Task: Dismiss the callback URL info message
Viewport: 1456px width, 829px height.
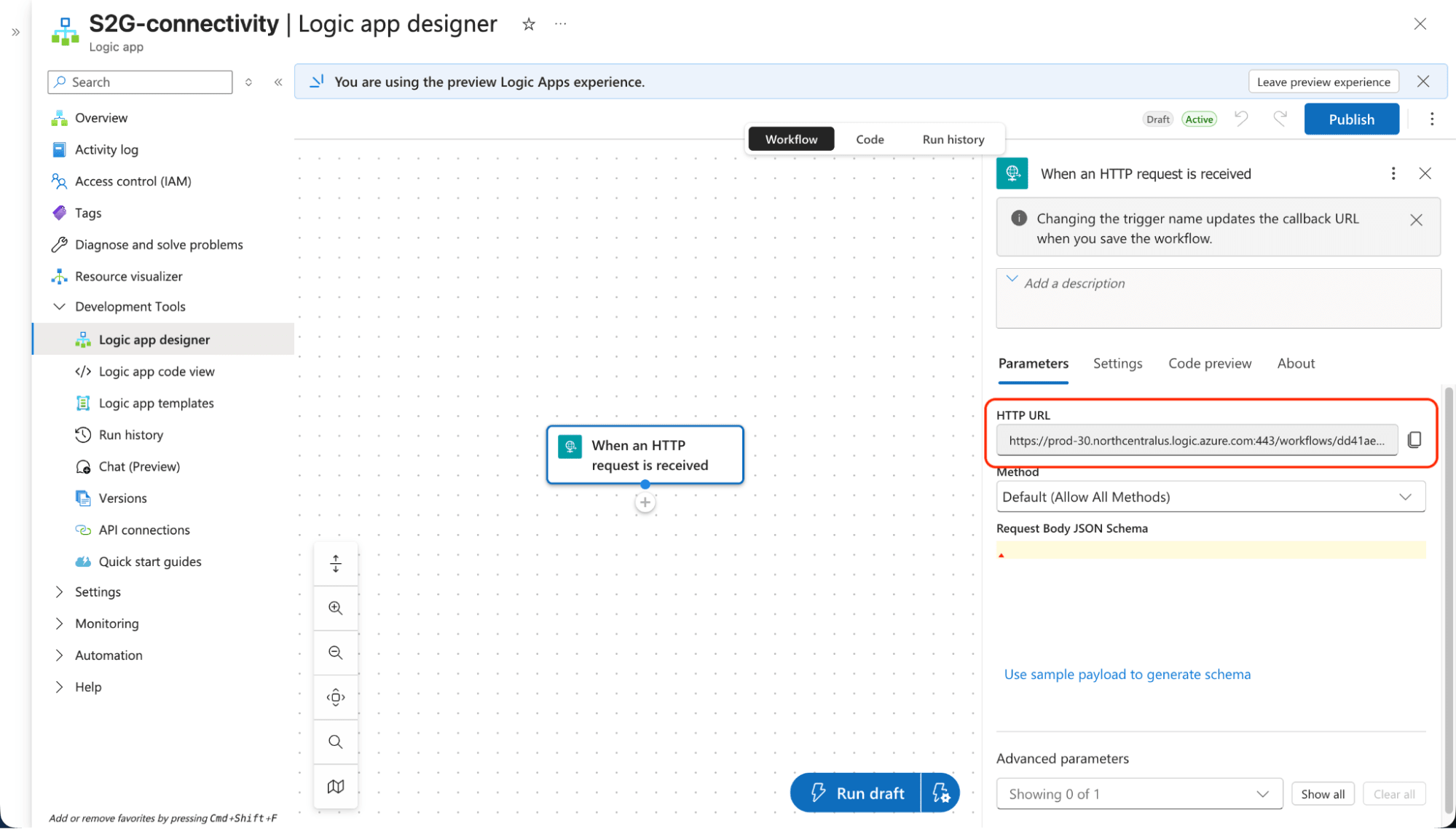Action: [x=1416, y=220]
